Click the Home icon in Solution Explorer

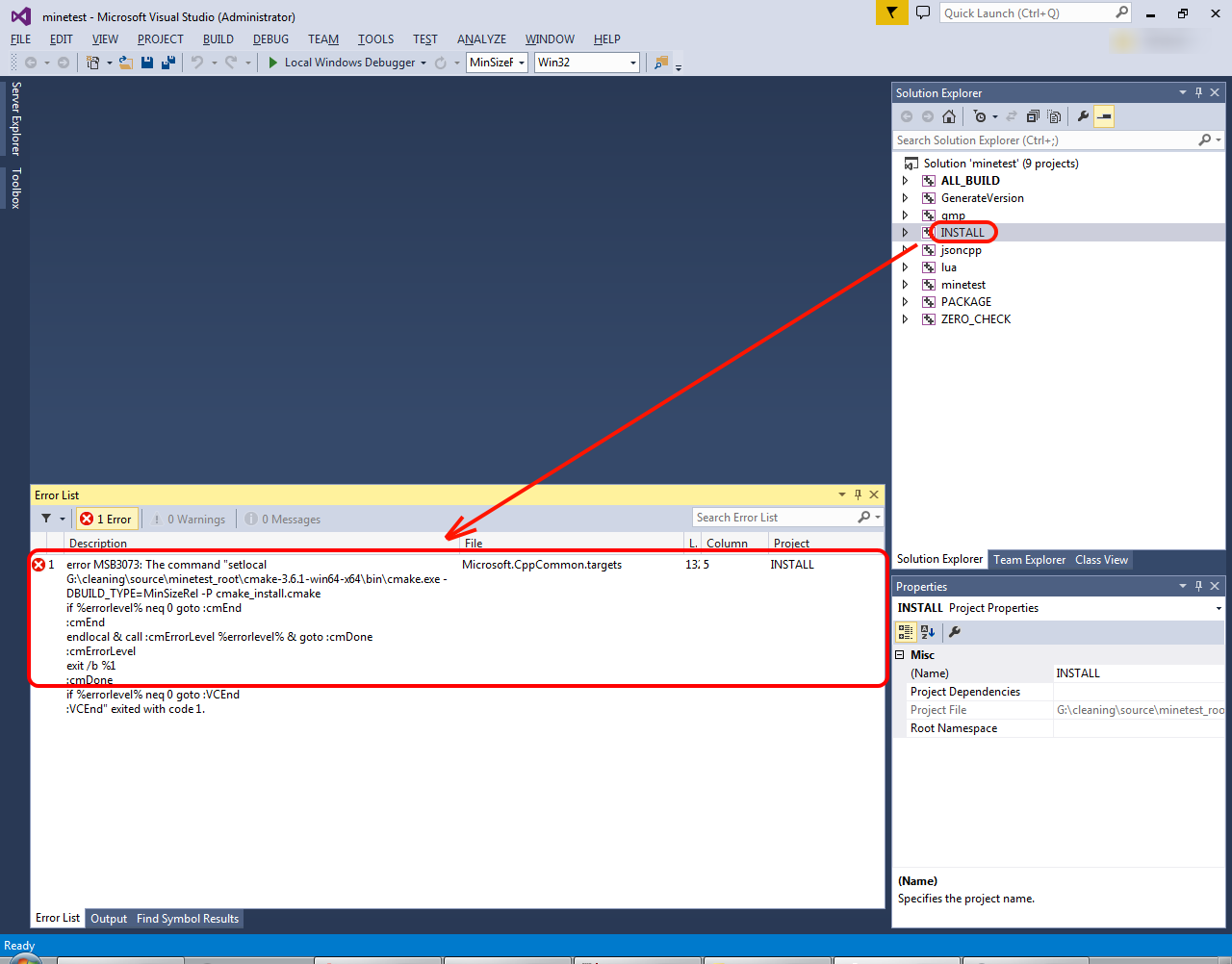949,116
